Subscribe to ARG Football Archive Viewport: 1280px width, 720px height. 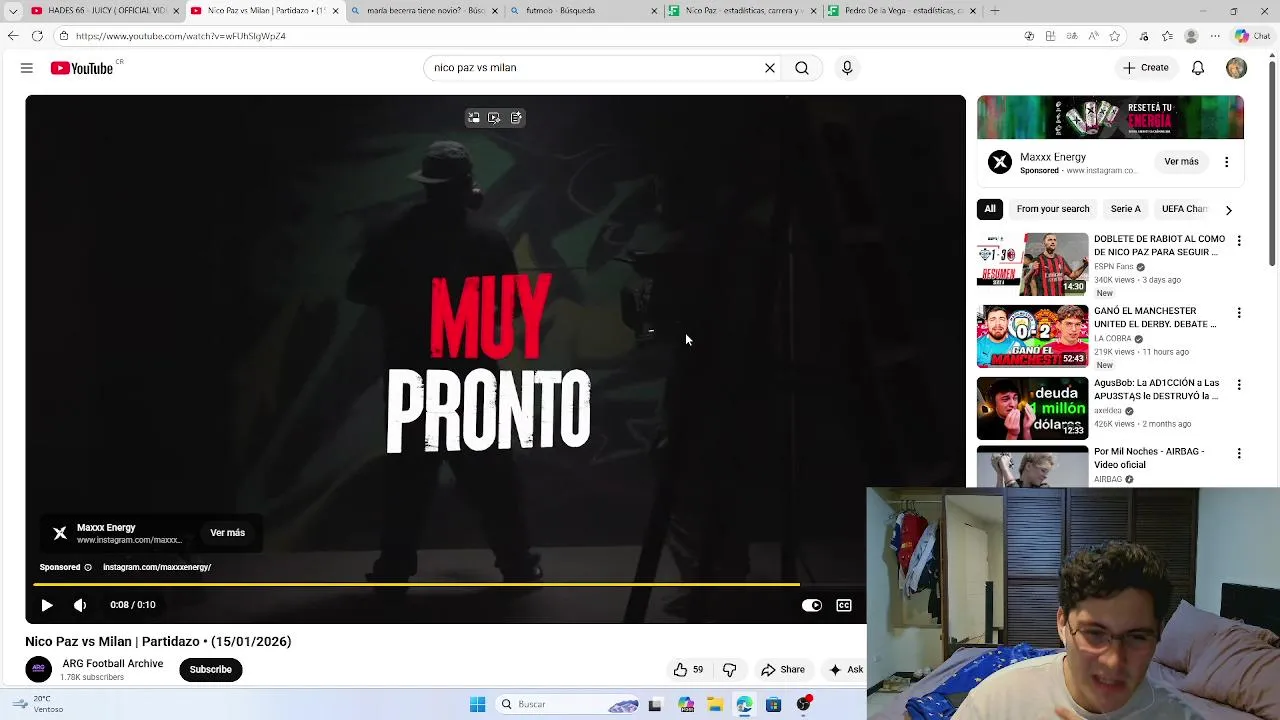[x=211, y=669]
